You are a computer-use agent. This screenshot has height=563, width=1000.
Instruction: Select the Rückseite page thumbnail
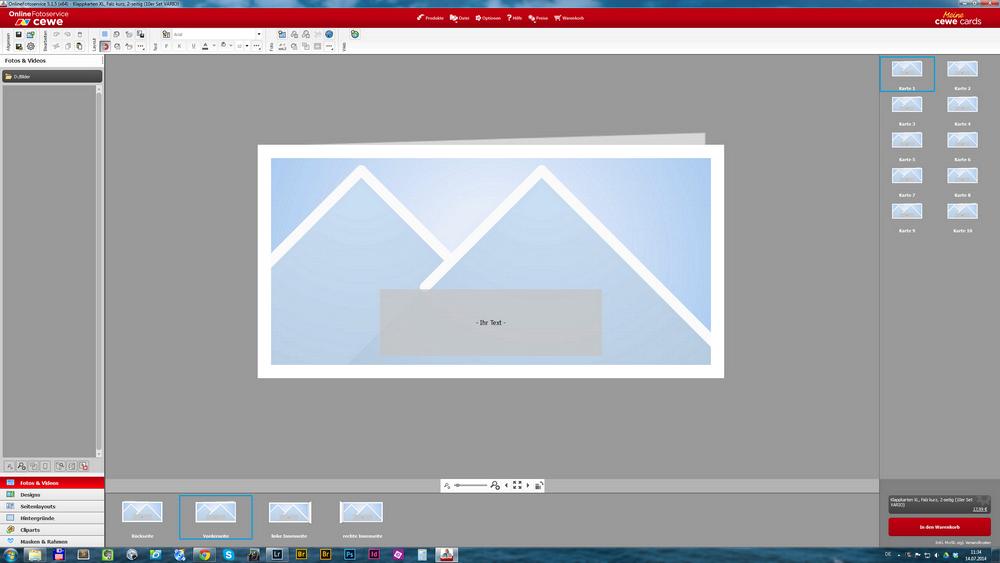point(142,513)
